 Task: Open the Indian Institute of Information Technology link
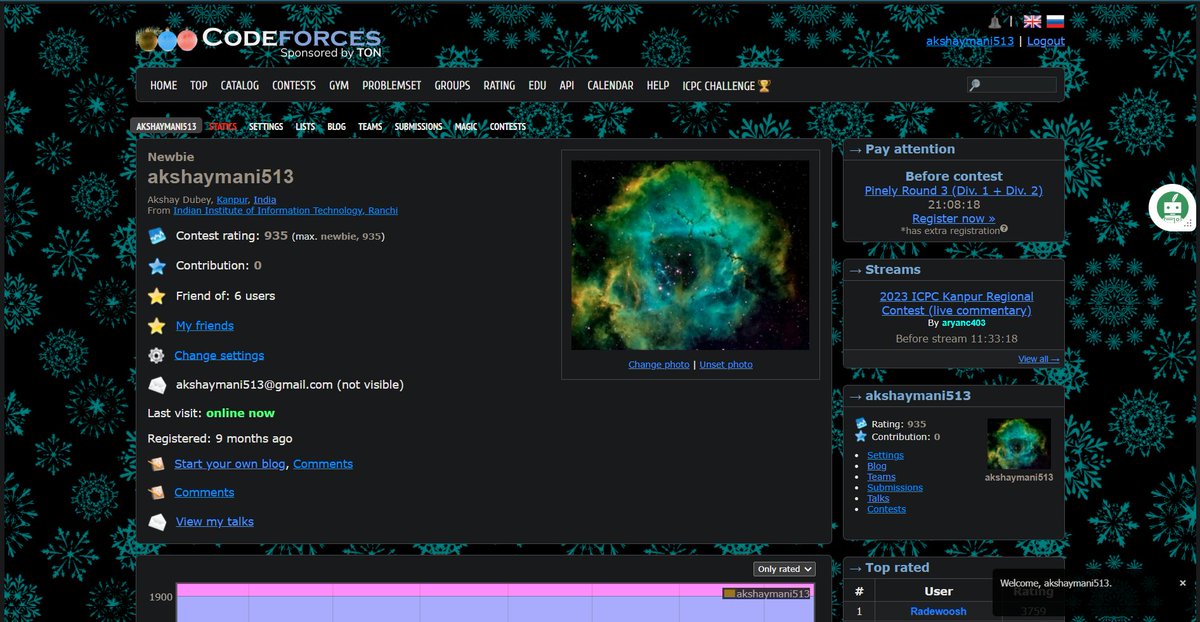[286, 211]
